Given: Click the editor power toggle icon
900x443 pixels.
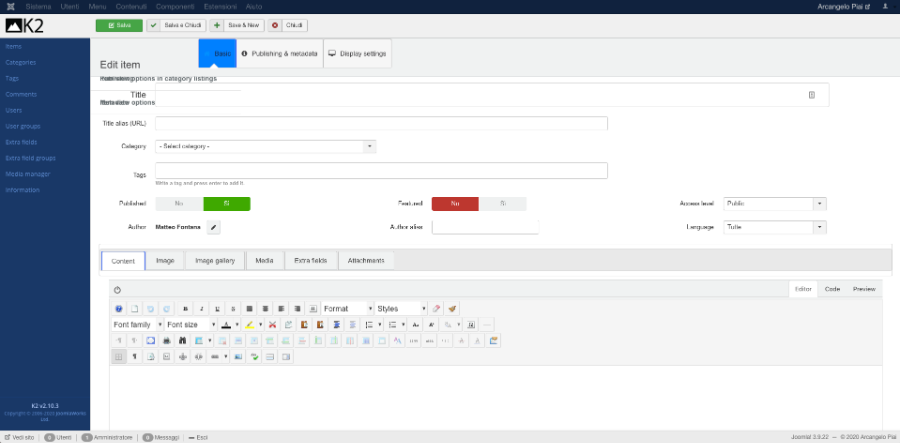Looking at the screenshot, I should (118, 290).
